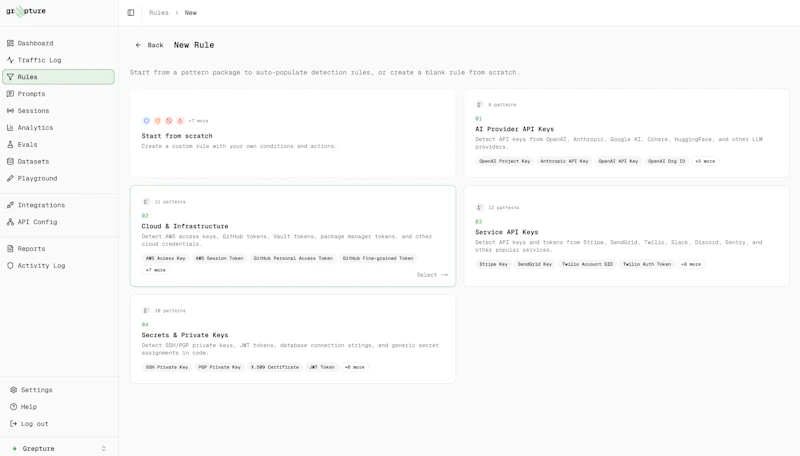800x456 pixels.
Task: Go Back to the rules list
Action: point(149,45)
